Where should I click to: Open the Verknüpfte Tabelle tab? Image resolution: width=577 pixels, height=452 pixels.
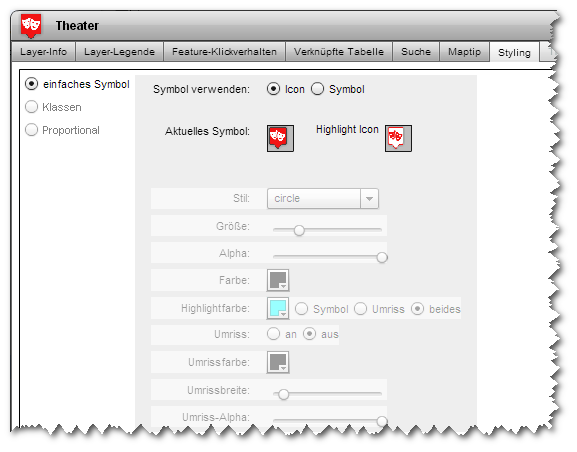[339, 52]
